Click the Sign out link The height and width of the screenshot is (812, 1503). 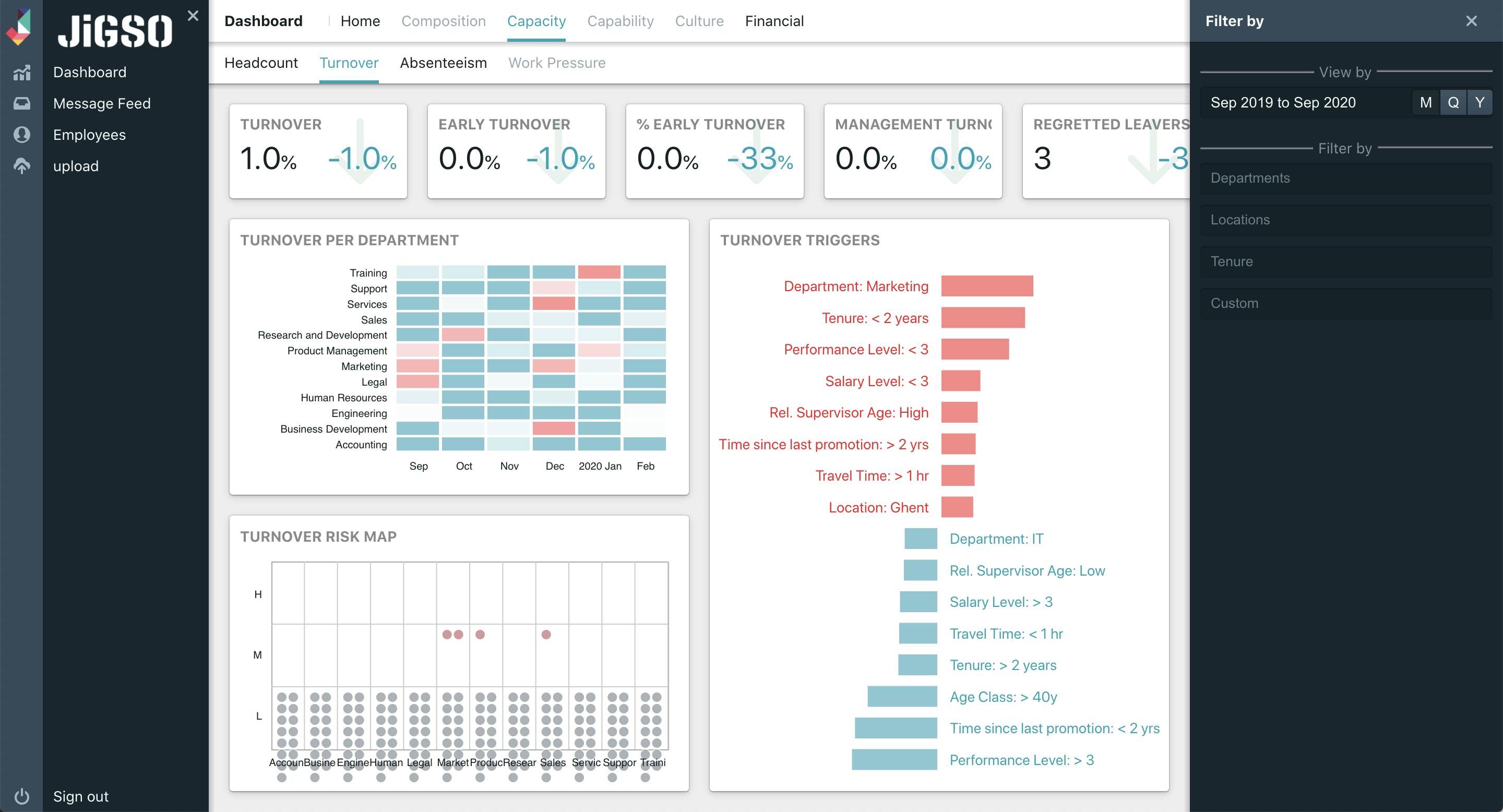(x=80, y=796)
